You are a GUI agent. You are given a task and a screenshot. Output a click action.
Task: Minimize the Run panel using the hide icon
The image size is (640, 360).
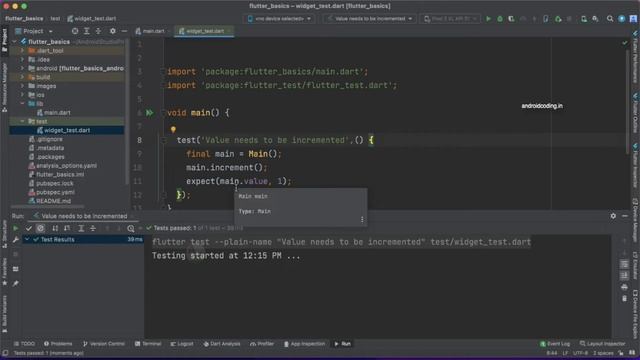point(625,216)
